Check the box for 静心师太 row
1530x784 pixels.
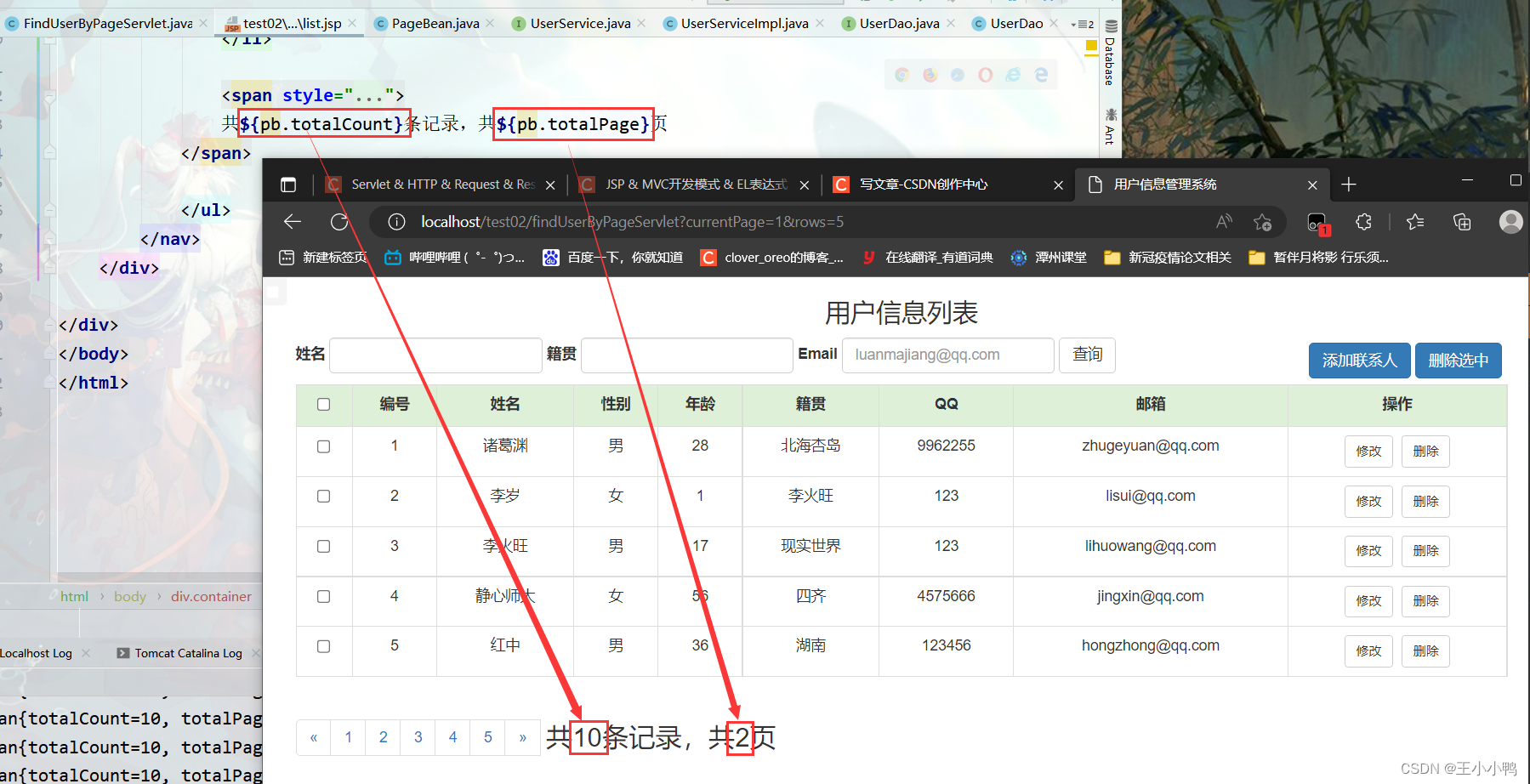324,597
